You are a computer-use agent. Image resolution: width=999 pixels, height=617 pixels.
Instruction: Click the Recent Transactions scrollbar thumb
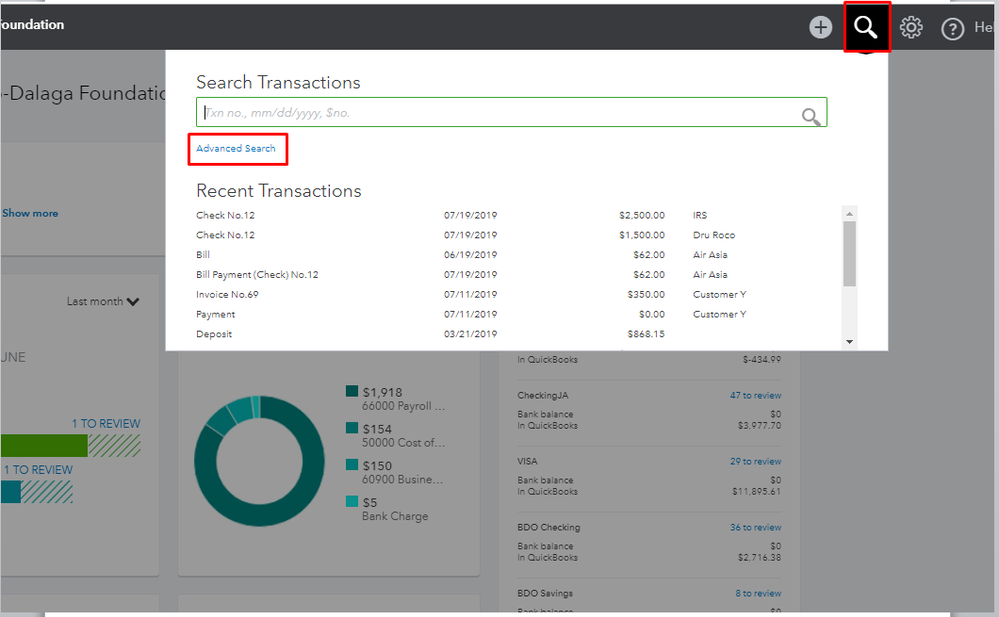click(849, 254)
